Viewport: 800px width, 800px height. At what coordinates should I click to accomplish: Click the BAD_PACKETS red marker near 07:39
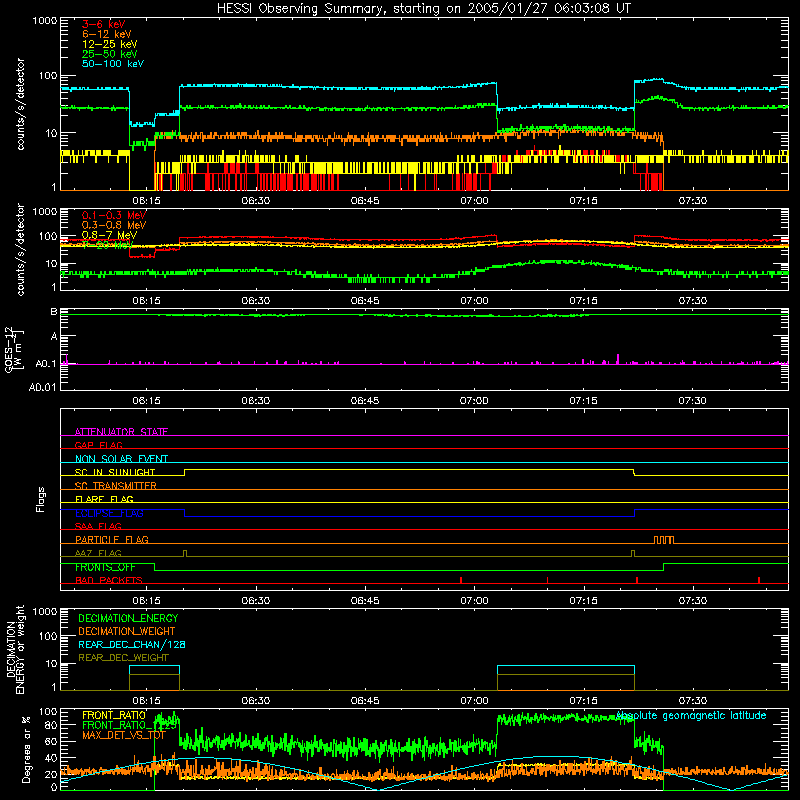[759, 580]
